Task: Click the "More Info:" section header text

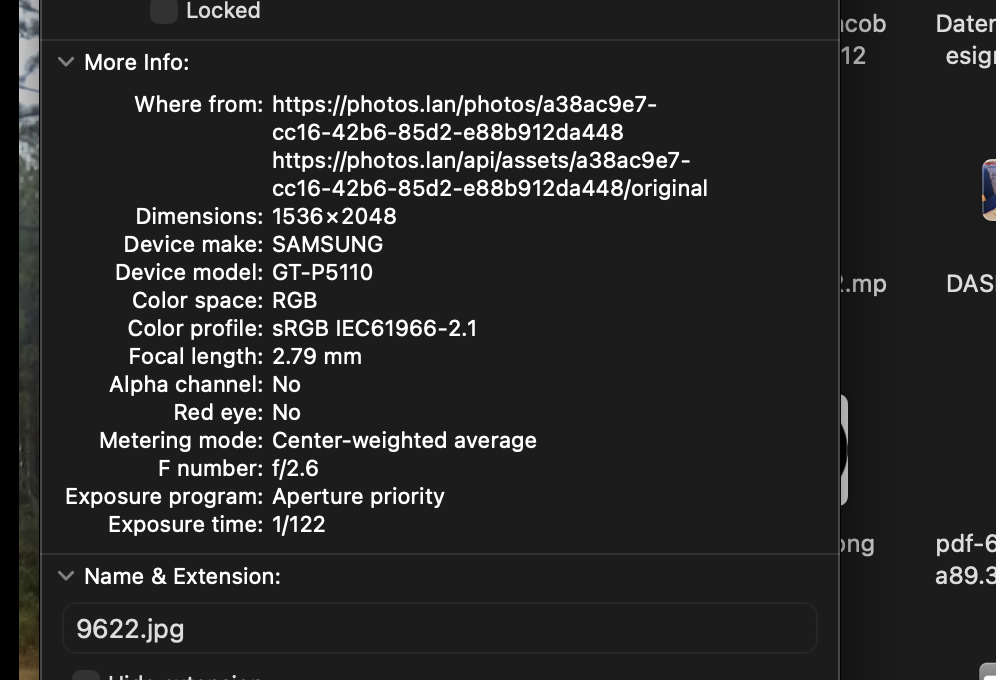Action: [136, 62]
